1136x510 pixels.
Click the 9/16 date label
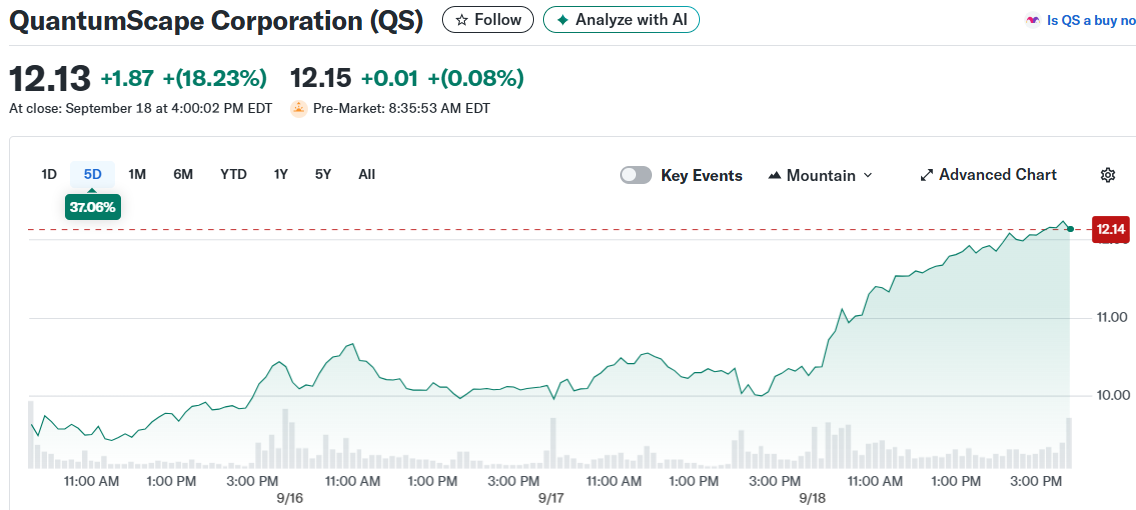[288, 498]
